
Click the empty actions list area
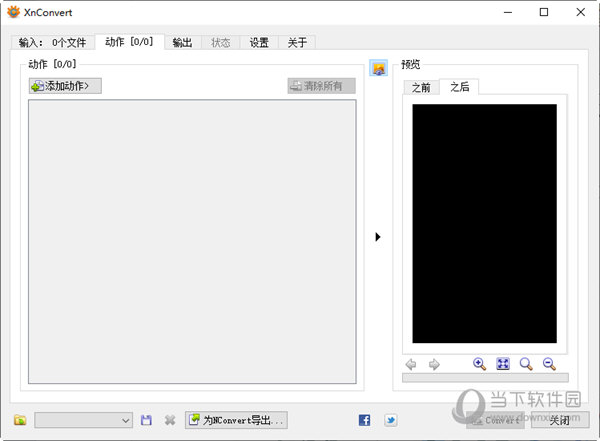click(x=192, y=242)
